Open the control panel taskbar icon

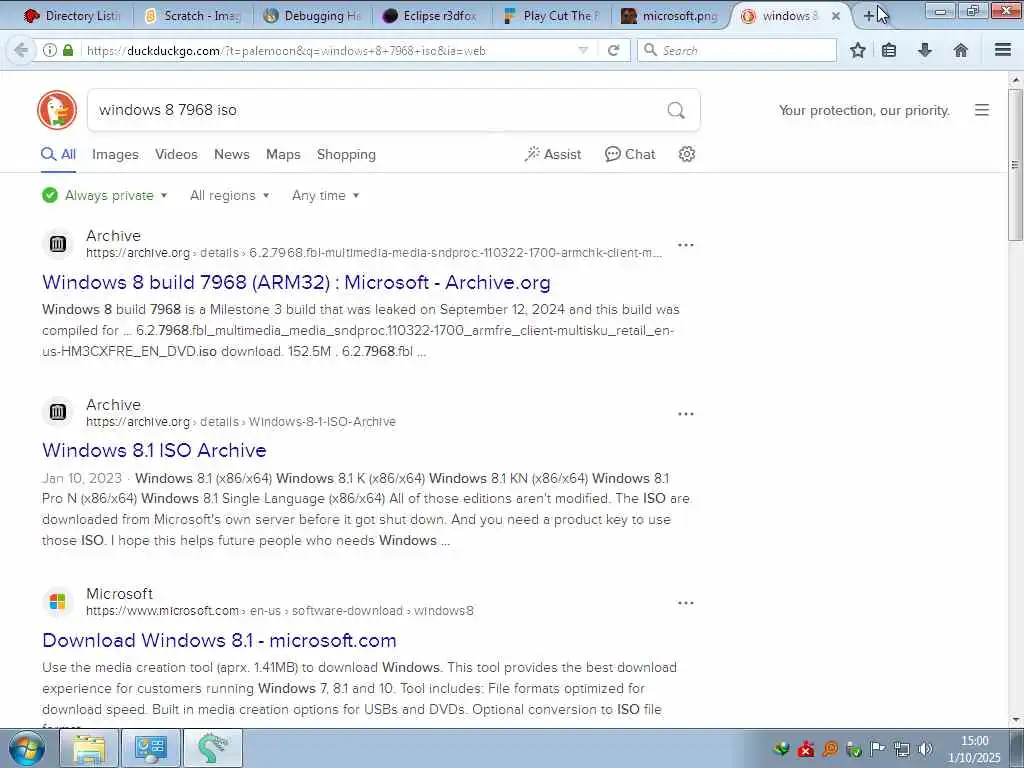click(x=151, y=748)
